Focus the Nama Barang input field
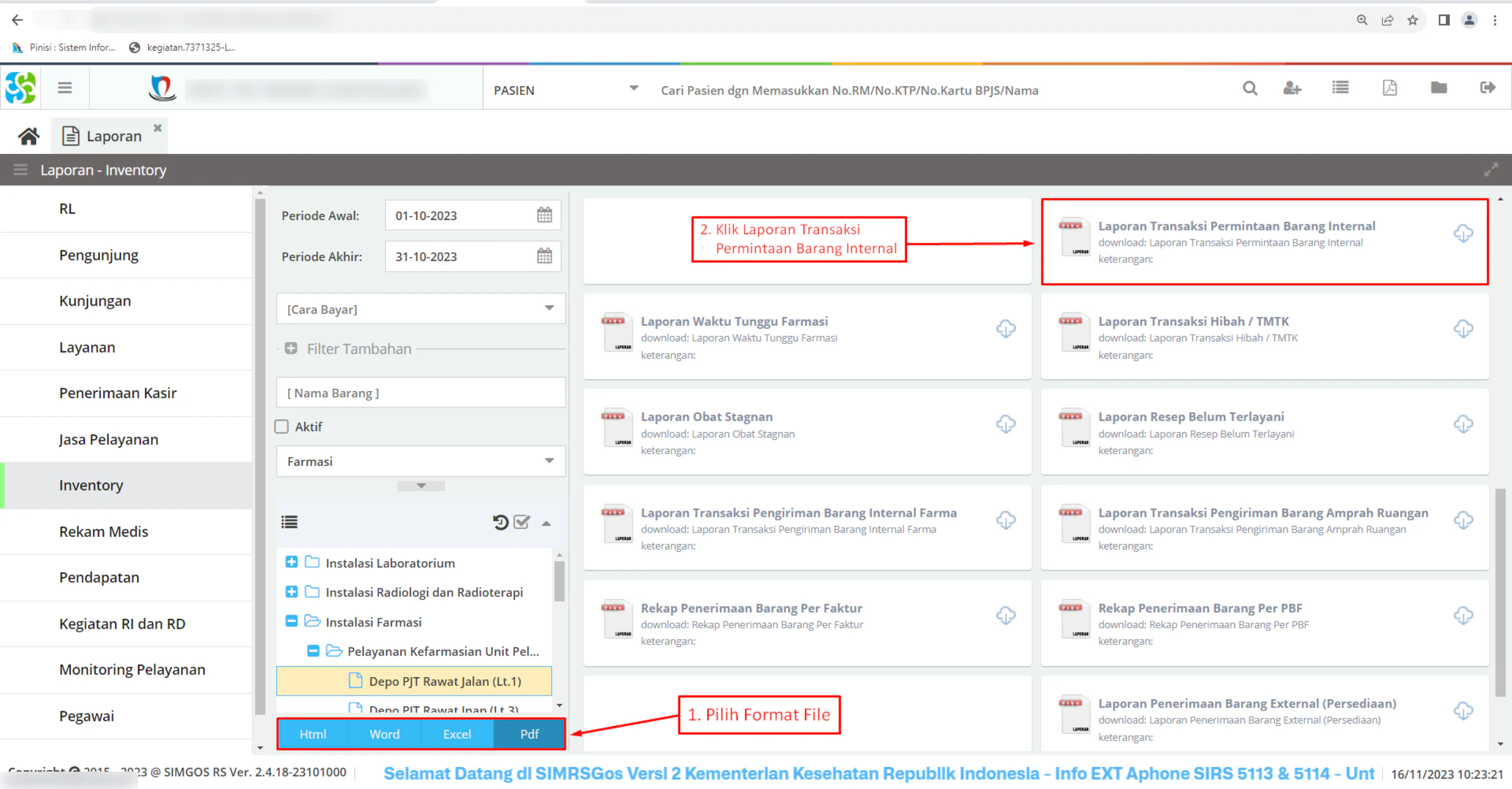1512x789 pixels. click(x=421, y=392)
